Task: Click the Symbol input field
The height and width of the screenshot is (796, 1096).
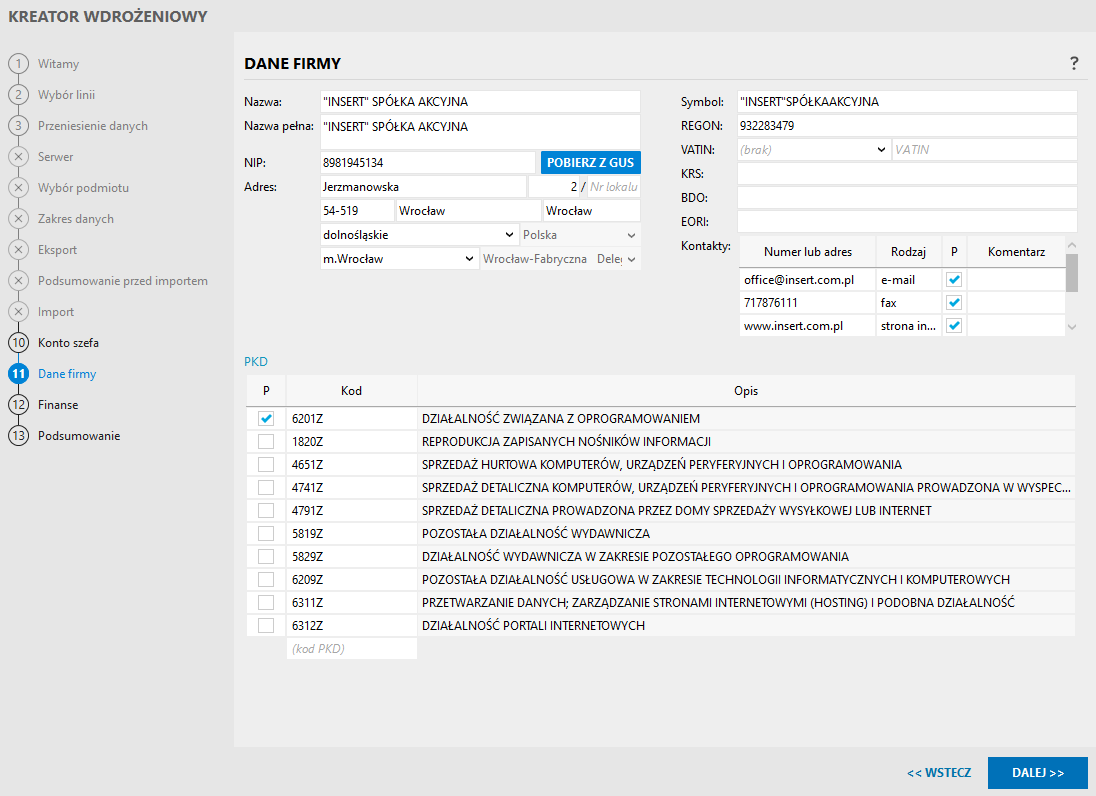Action: point(907,101)
